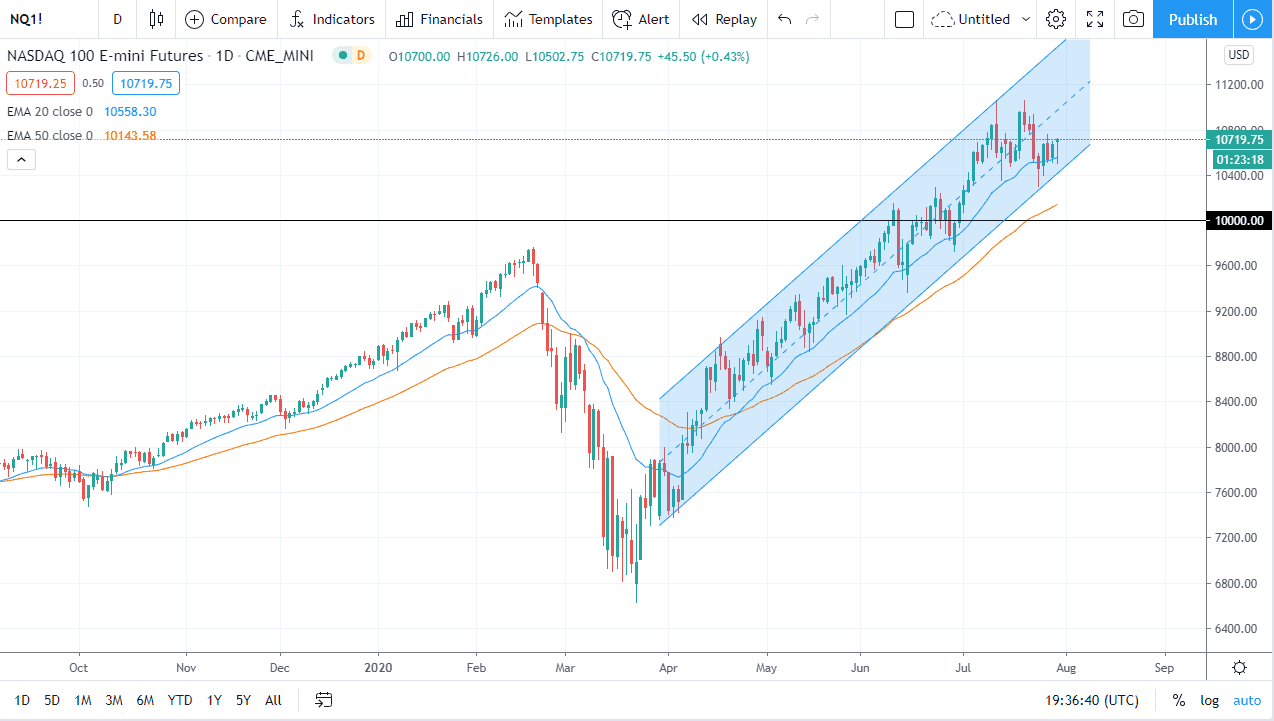Take a chart snapshot with the camera icon

[1133, 19]
